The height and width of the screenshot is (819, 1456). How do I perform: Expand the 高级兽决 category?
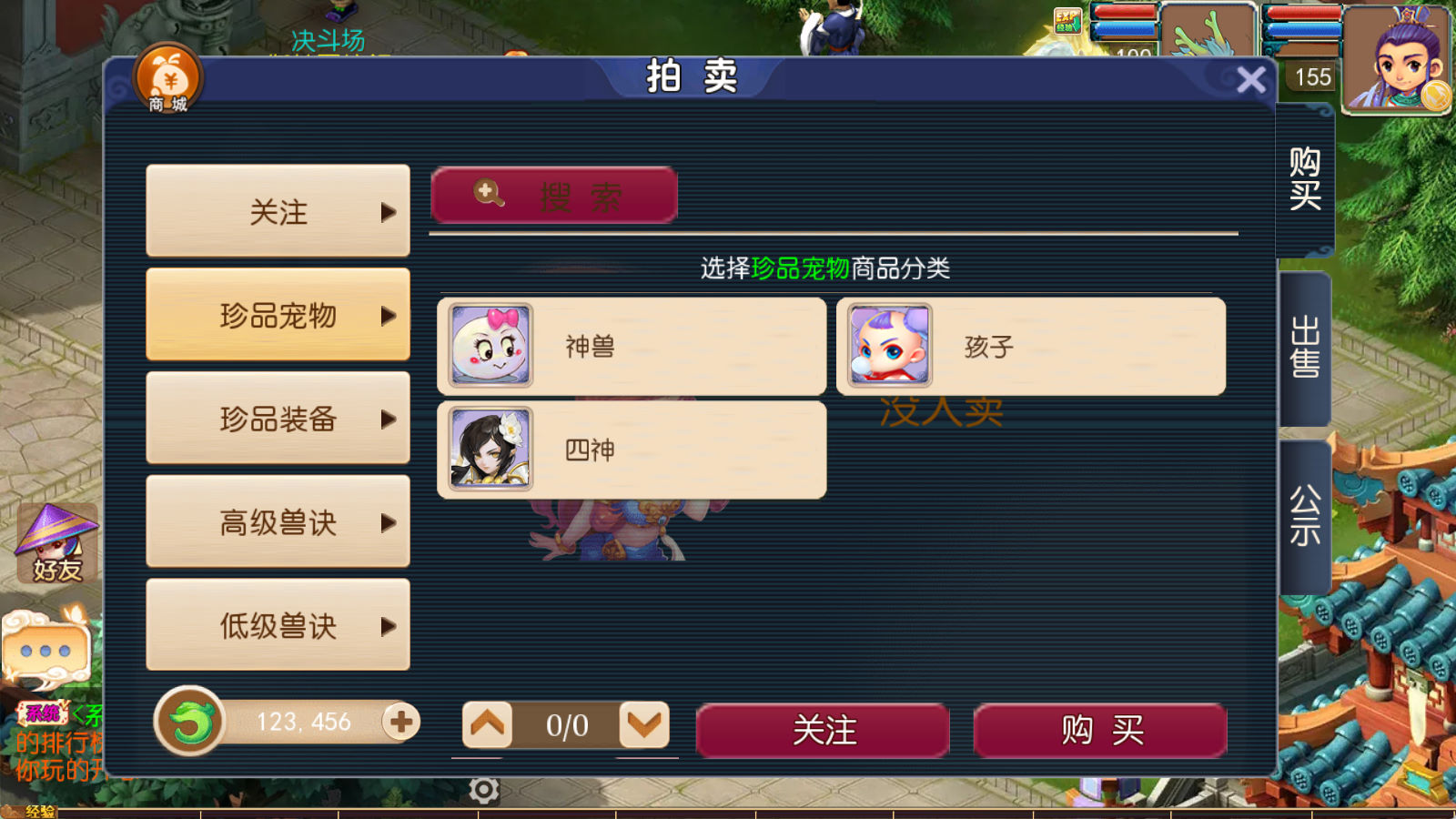278,522
